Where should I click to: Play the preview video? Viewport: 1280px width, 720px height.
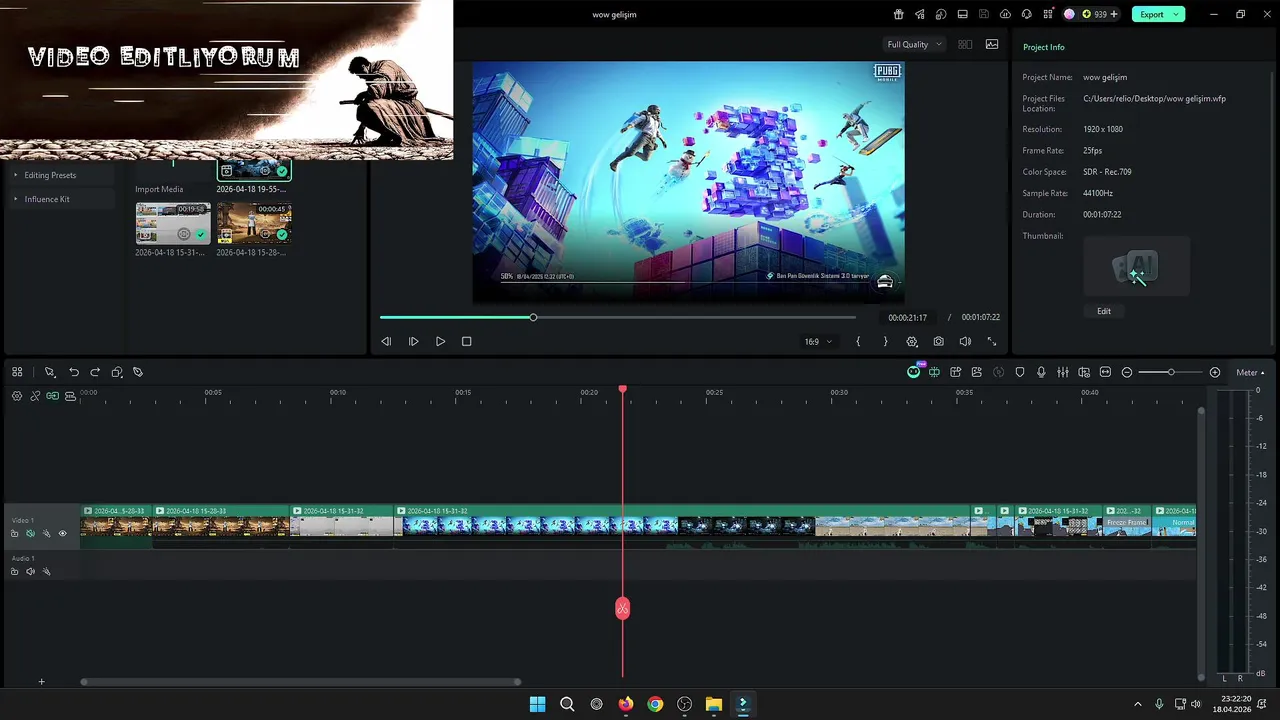point(440,341)
